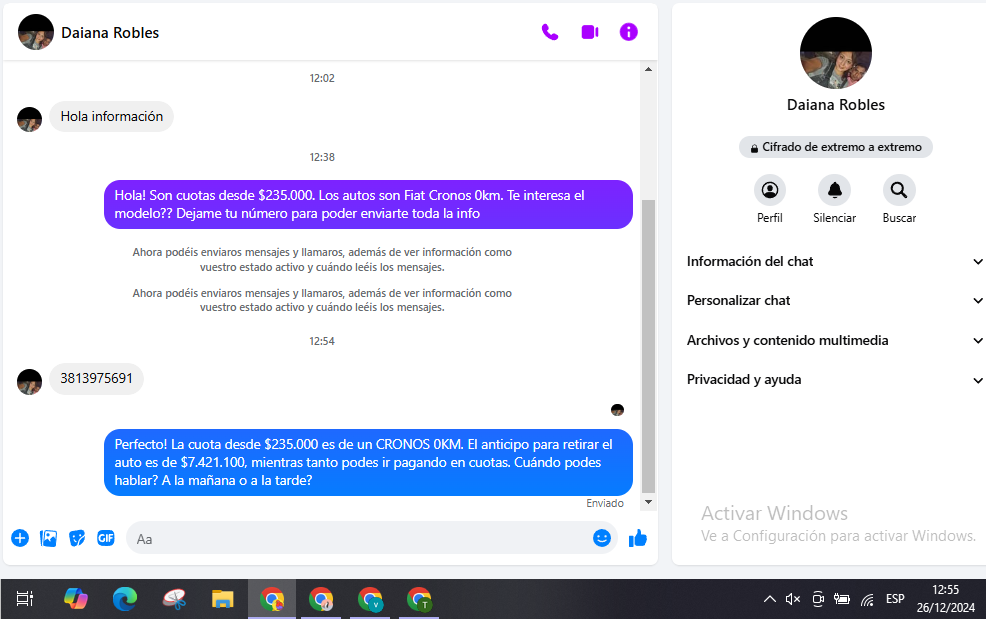The image size is (986, 619).
Task: Choose a sticker from the sticker icon
Action: click(77, 538)
